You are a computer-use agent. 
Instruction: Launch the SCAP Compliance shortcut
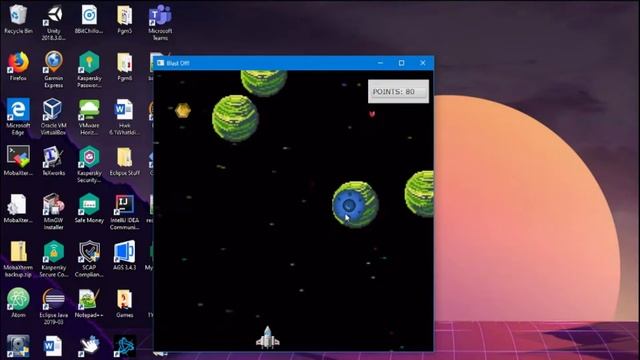click(89, 259)
